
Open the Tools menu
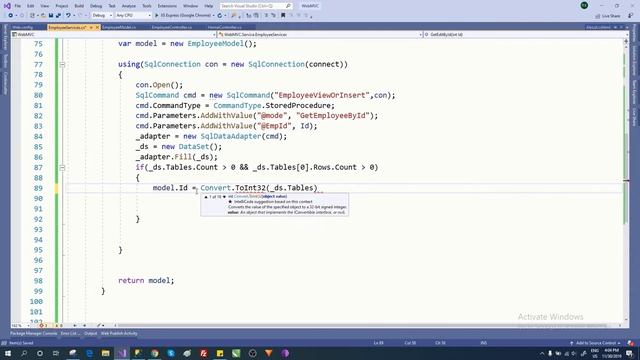[x=147, y=6]
